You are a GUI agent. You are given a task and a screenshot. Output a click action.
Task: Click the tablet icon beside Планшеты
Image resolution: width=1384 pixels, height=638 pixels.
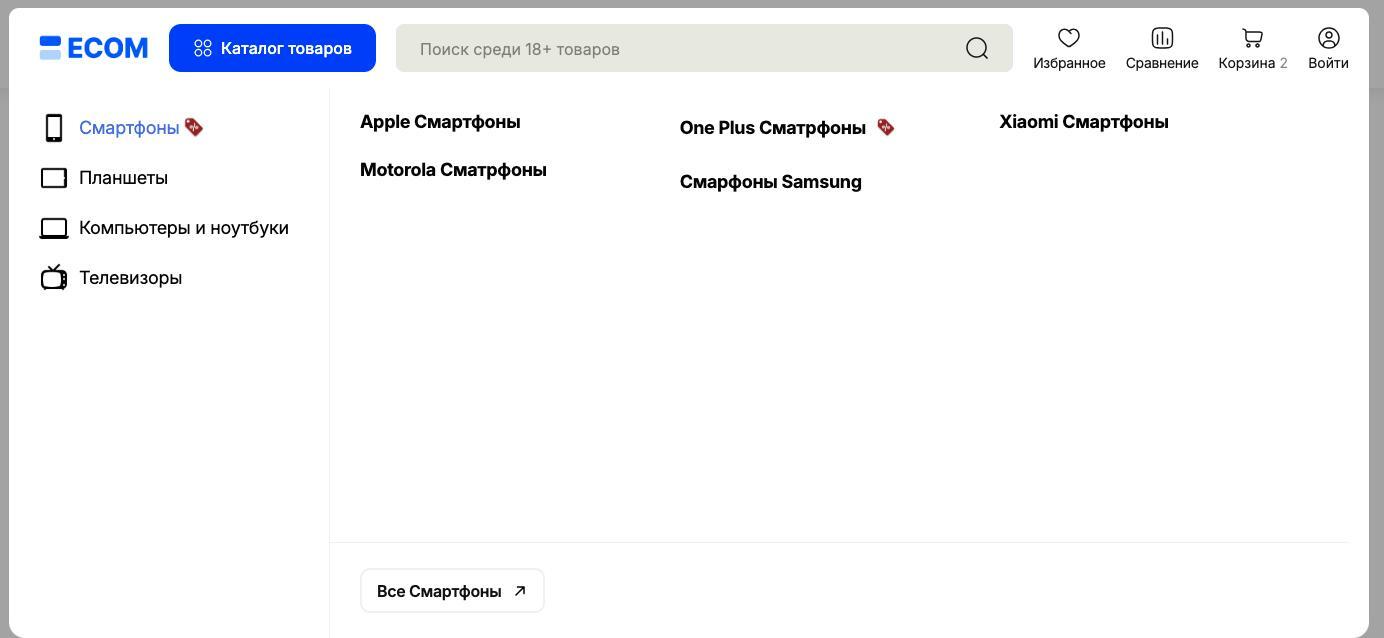[54, 178]
